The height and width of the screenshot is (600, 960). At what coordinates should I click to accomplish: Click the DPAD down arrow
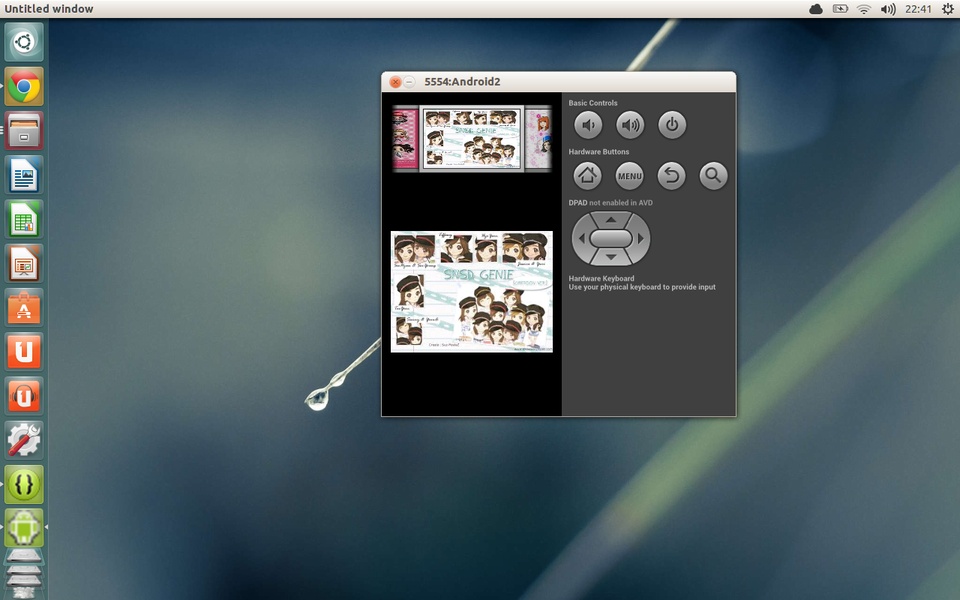pos(611,257)
